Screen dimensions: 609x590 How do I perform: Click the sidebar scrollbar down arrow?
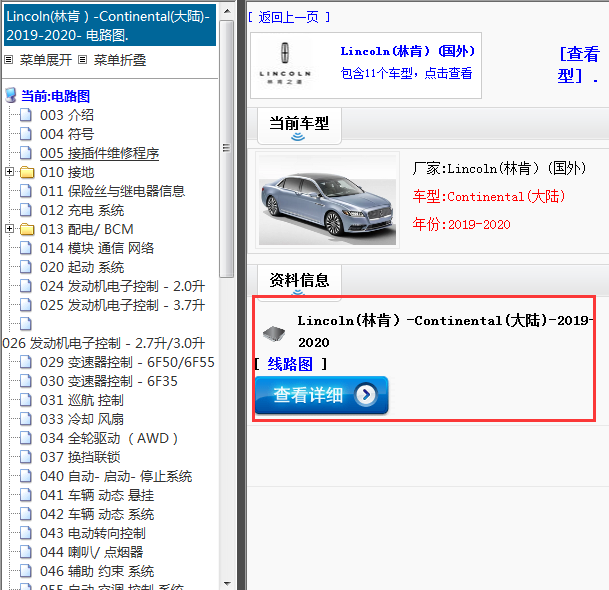[x=227, y=584]
